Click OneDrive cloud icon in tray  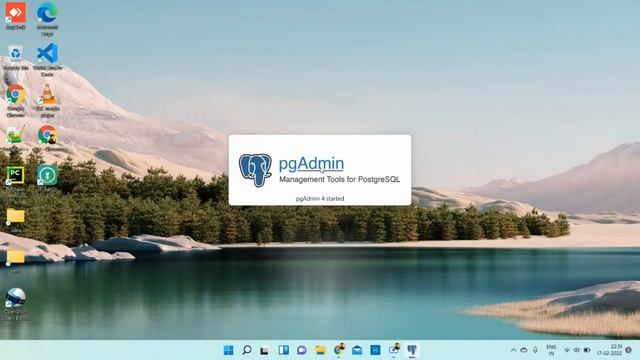click(x=524, y=350)
